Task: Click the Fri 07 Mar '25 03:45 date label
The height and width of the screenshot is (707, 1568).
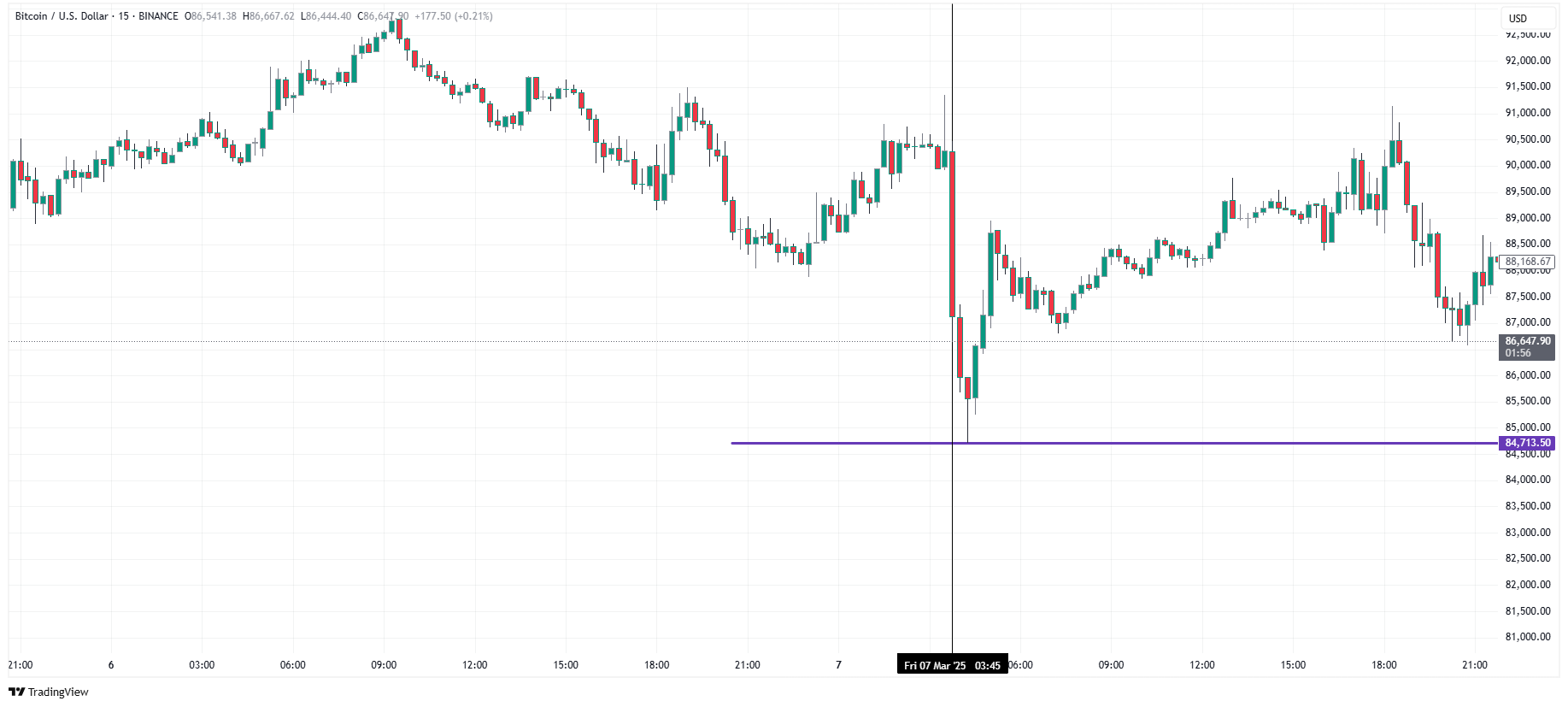Action: coord(952,665)
